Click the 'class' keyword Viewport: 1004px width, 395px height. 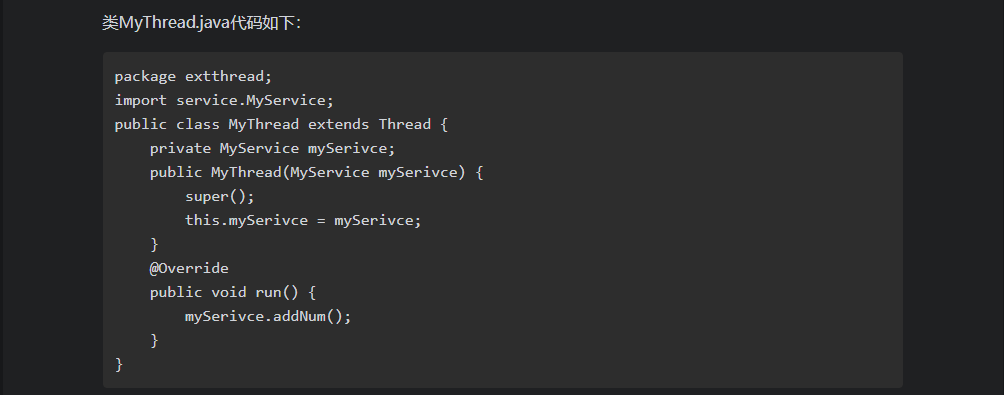click(198, 124)
